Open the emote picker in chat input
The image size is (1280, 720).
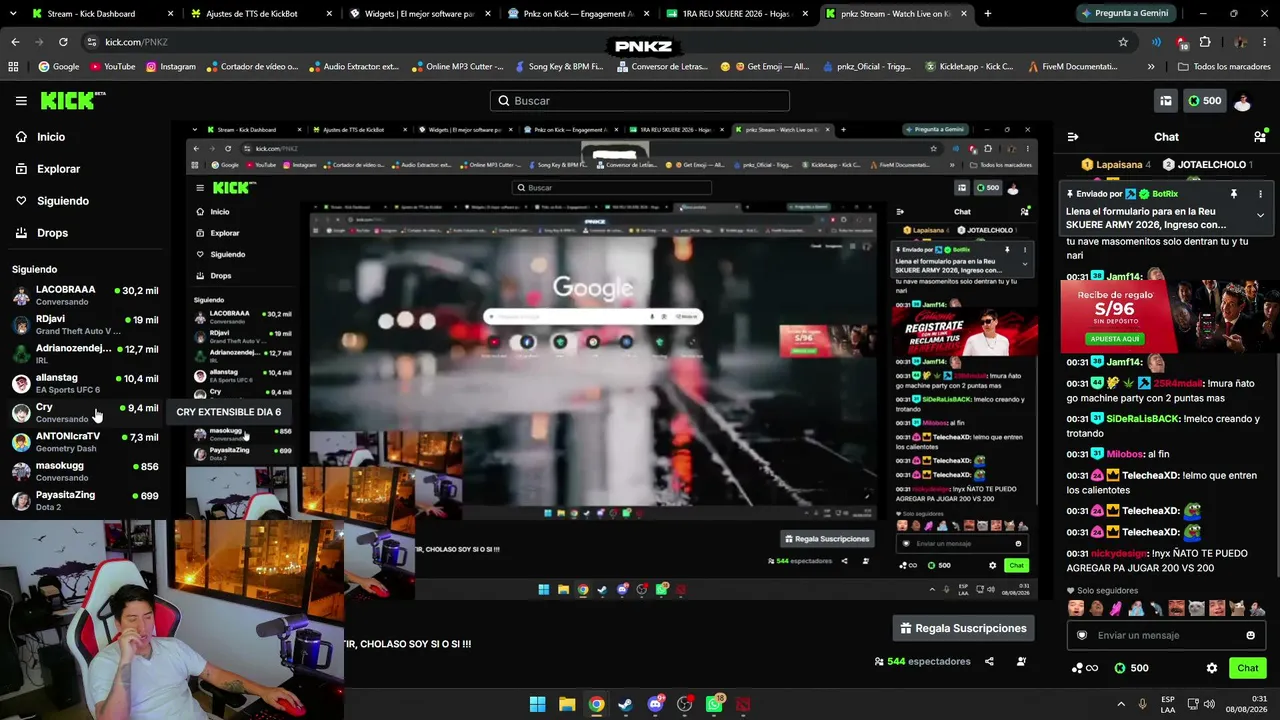1250,635
